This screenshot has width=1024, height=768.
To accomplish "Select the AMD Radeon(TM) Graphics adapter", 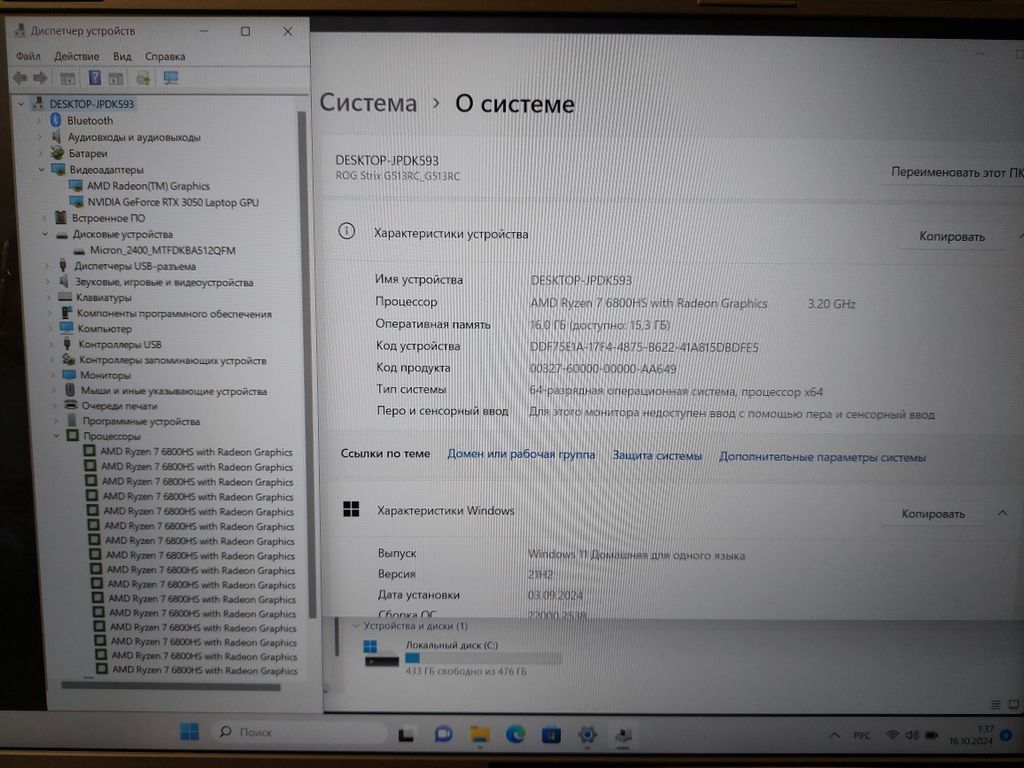I will click(148, 186).
